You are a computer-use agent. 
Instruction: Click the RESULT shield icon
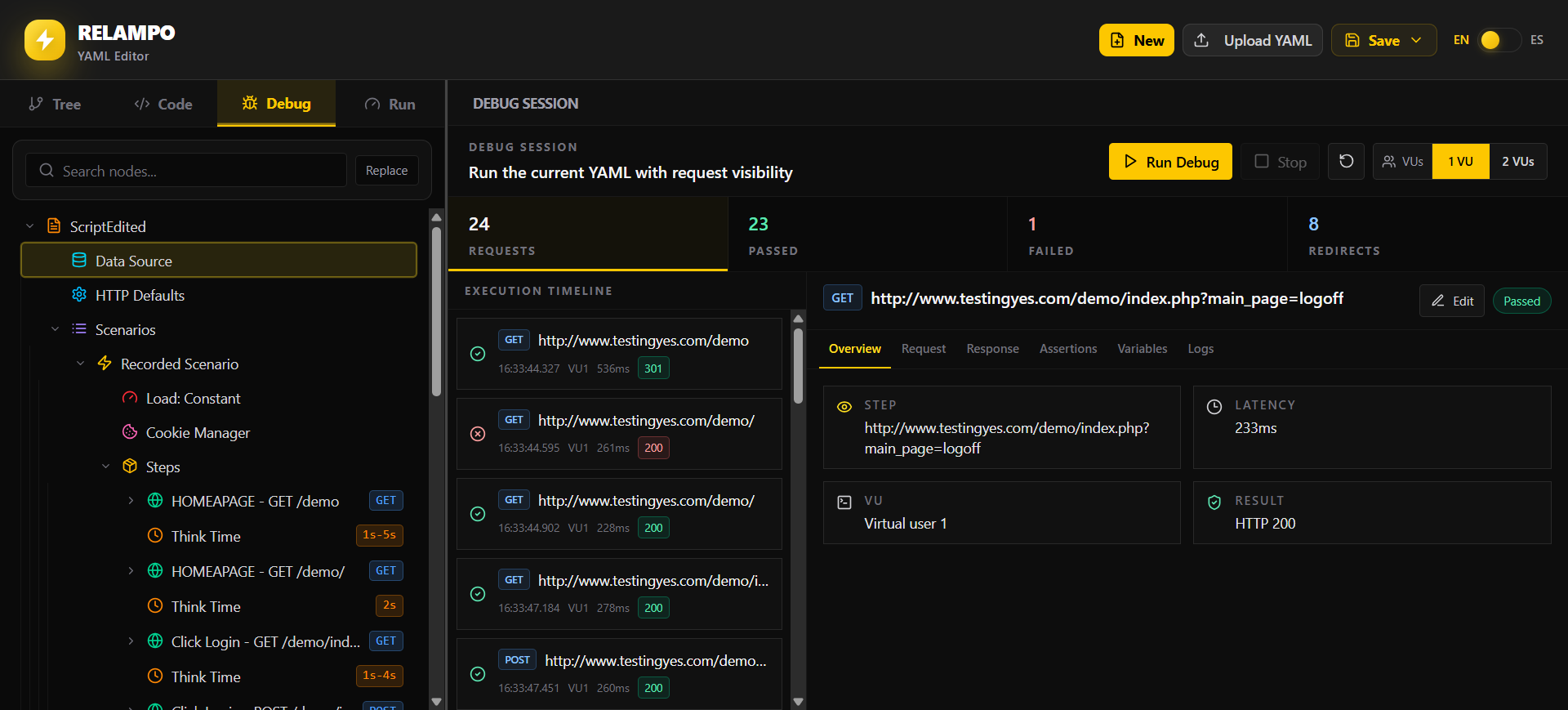pos(1214,502)
